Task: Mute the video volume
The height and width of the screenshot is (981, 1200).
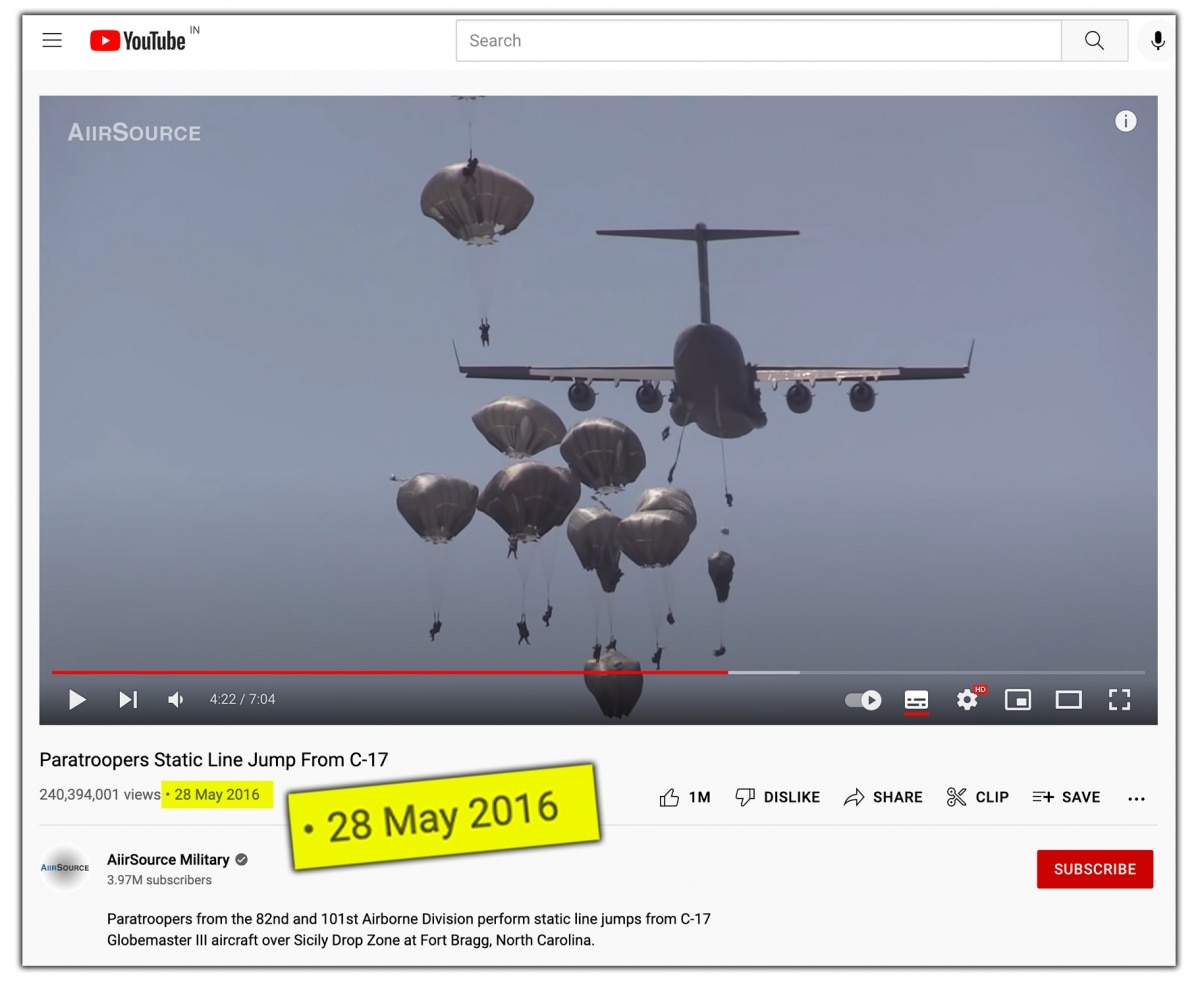Action: click(x=176, y=699)
